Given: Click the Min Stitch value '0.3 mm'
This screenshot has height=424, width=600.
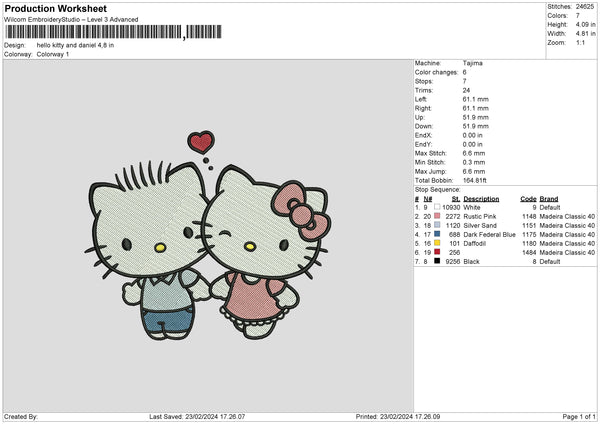Looking at the screenshot, I should point(474,162).
